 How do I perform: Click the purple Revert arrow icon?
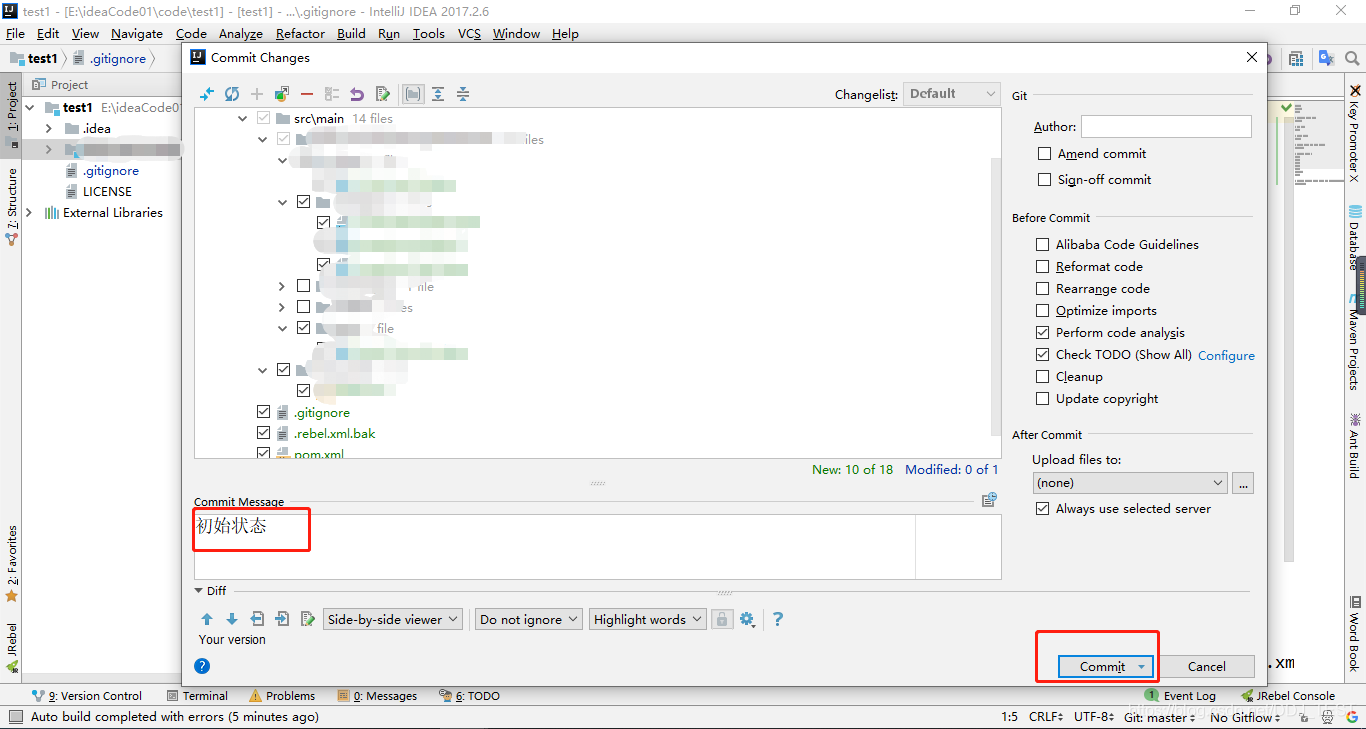pos(357,94)
